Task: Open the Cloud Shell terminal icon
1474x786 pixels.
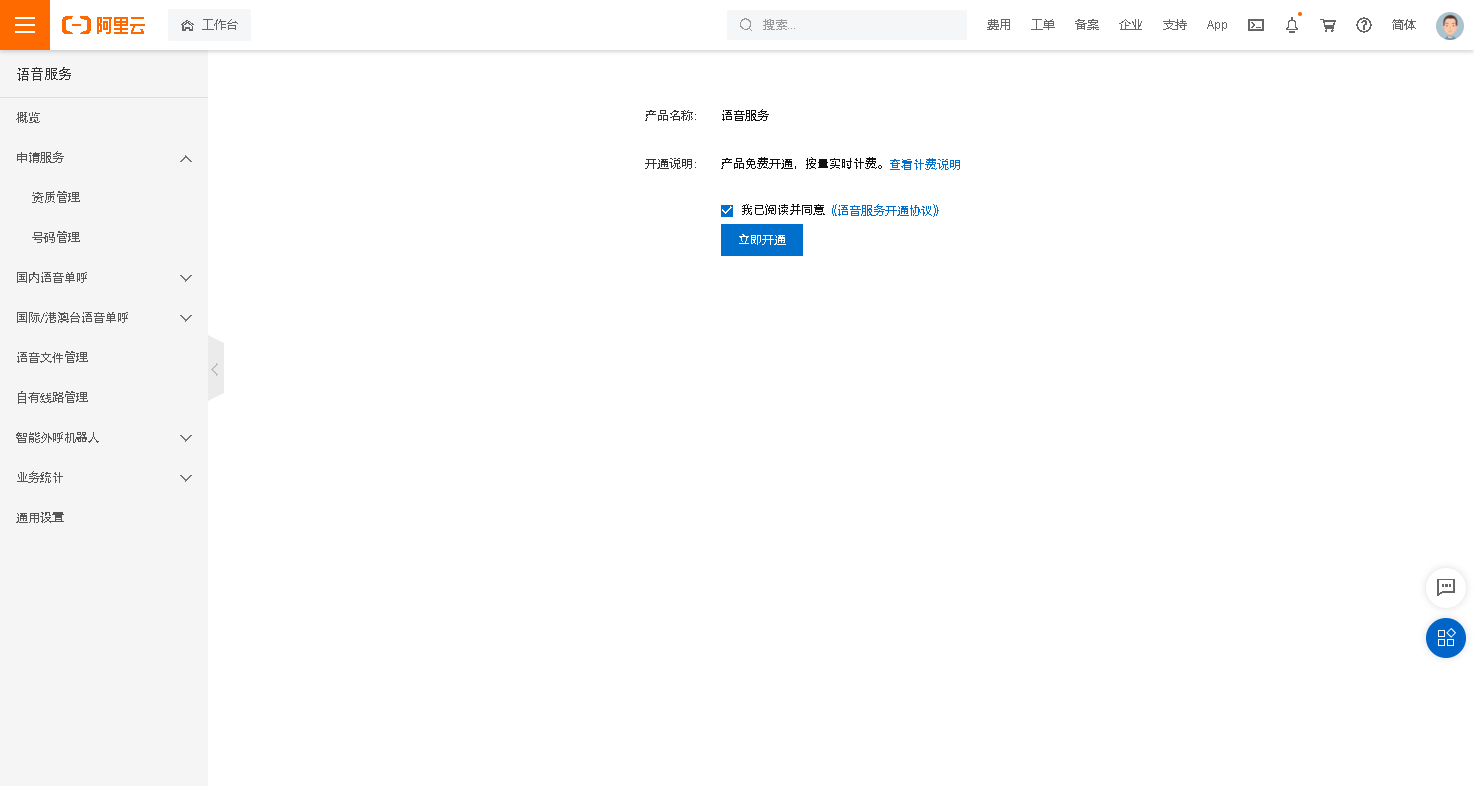Action: [1256, 25]
